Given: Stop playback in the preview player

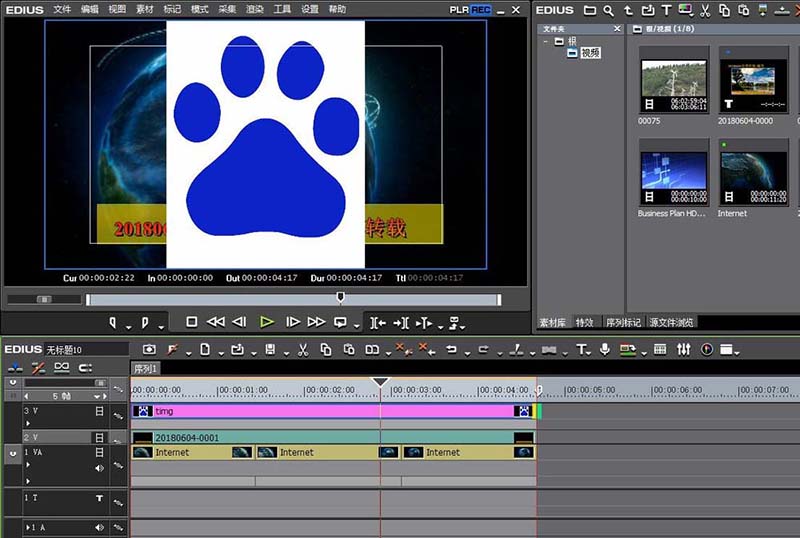Looking at the screenshot, I should [191, 322].
